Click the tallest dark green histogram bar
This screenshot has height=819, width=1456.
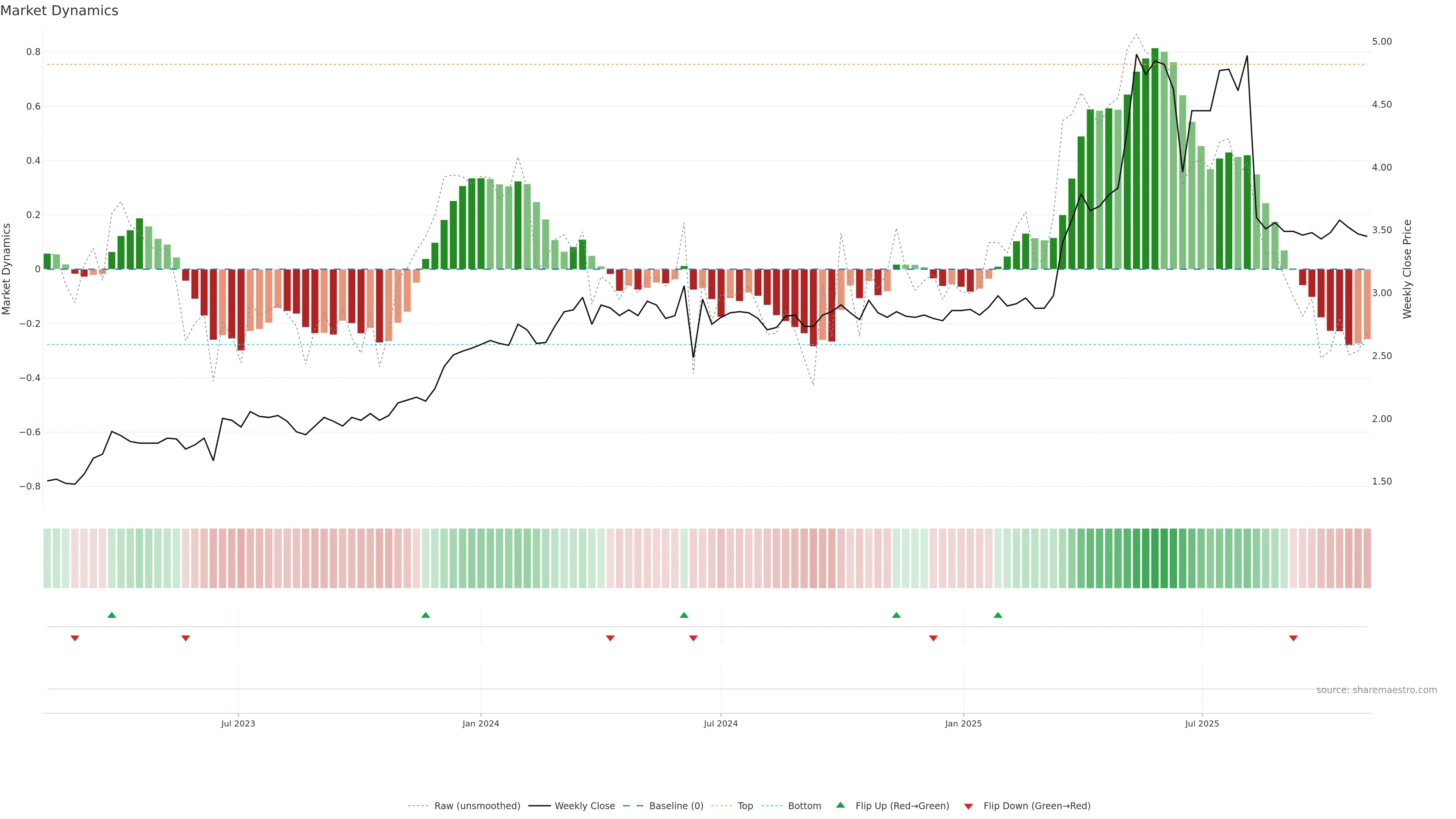pos(1155,158)
